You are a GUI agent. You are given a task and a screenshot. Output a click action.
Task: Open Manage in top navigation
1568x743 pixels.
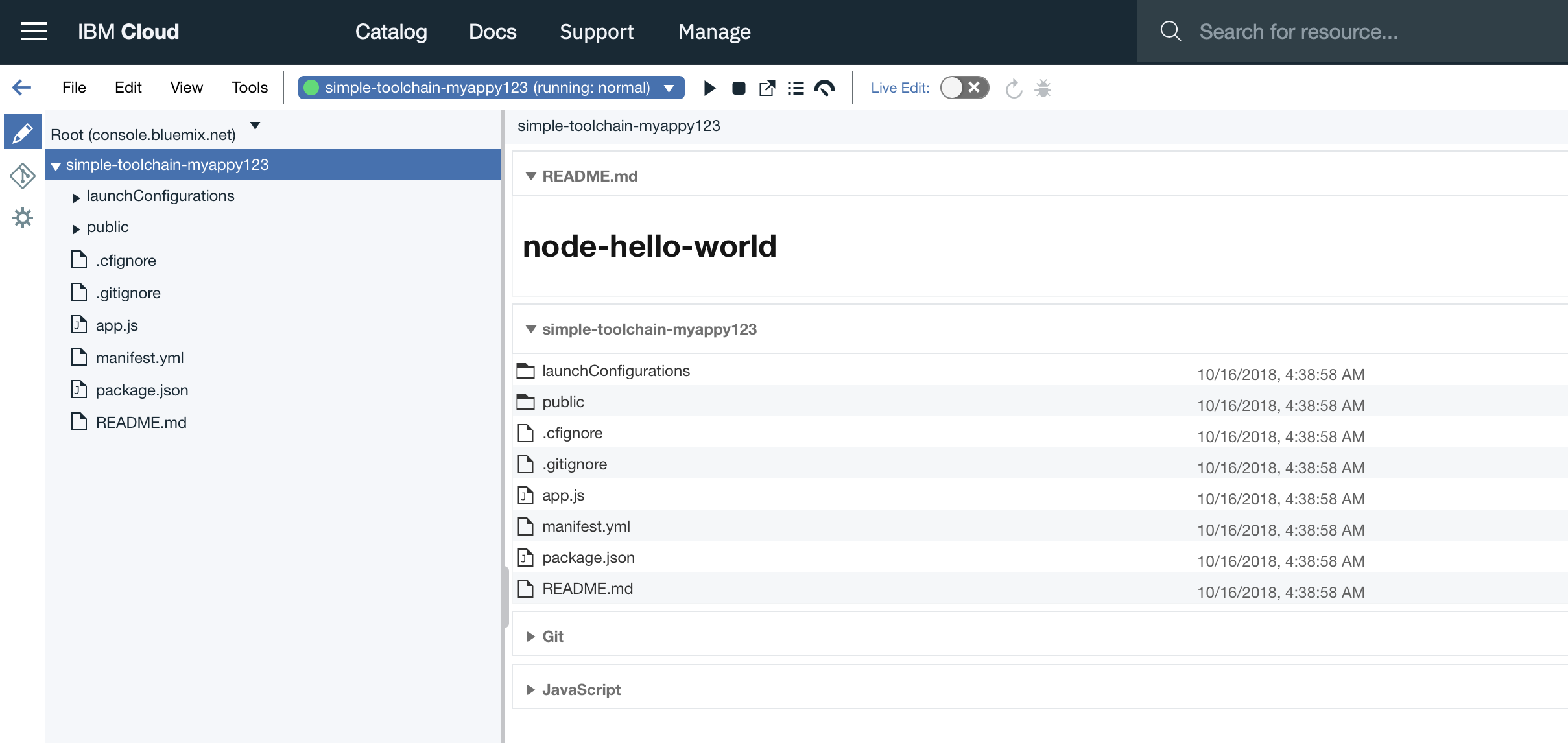pyautogui.click(x=715, y=32)
